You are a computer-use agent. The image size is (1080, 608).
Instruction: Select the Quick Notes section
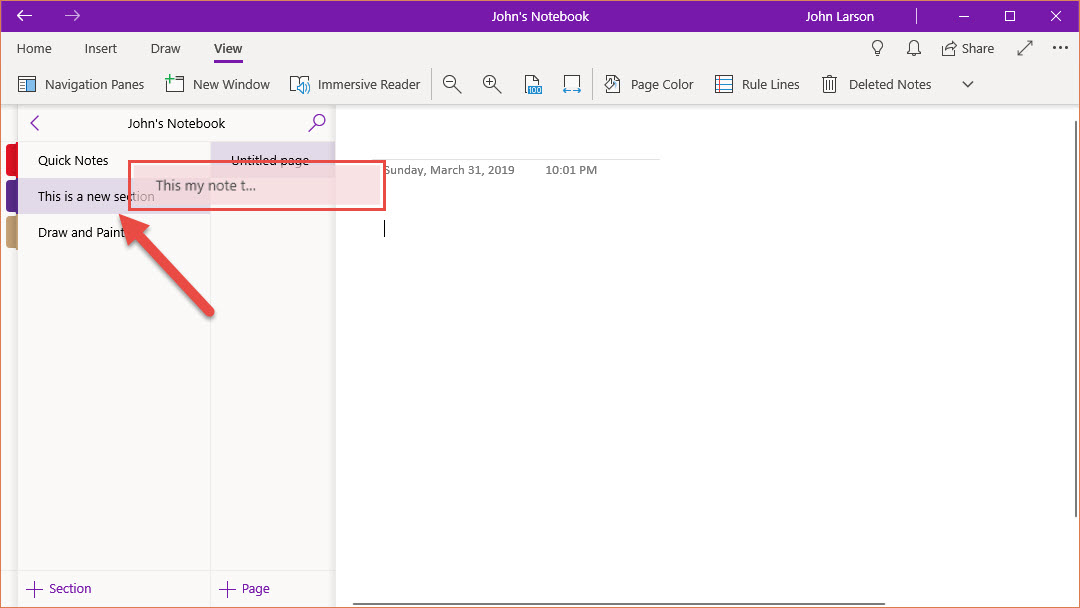[x=73, y=160]
